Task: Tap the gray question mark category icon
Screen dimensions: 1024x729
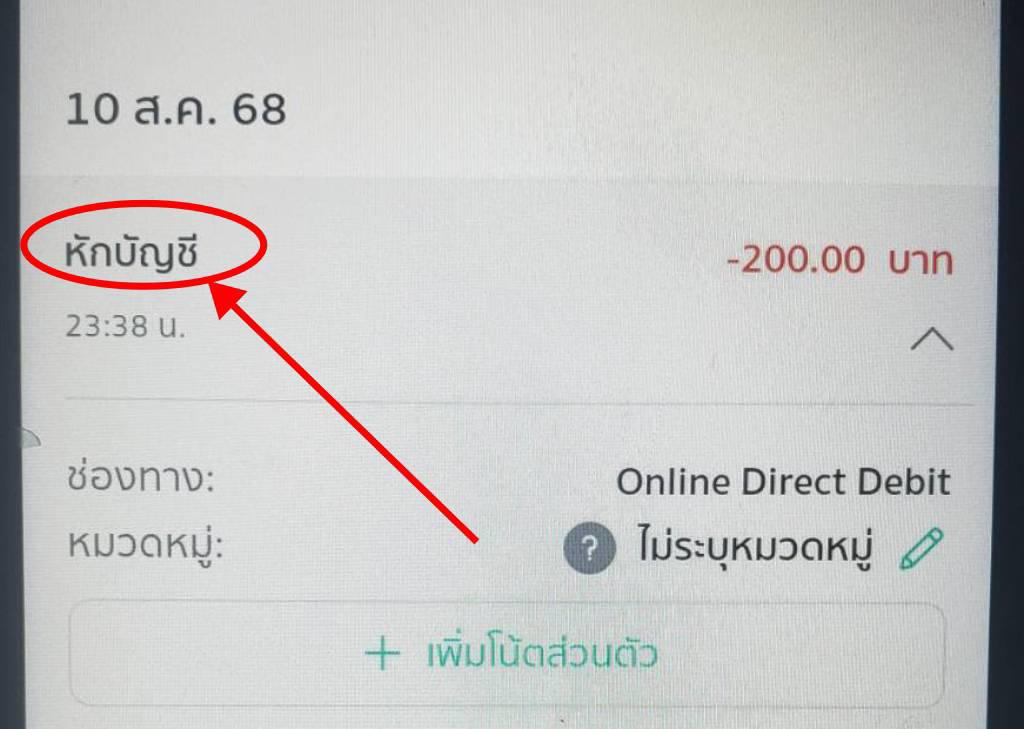Action: pos(589,548)
